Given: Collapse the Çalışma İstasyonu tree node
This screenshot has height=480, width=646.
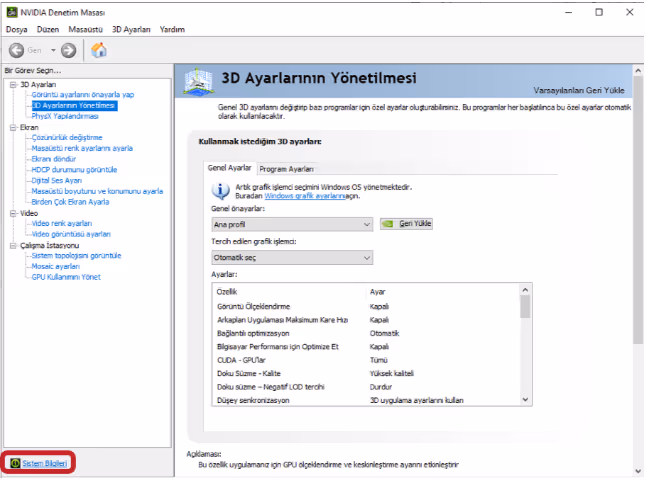Looking at the screenshot, I should (x=13, y=246).
